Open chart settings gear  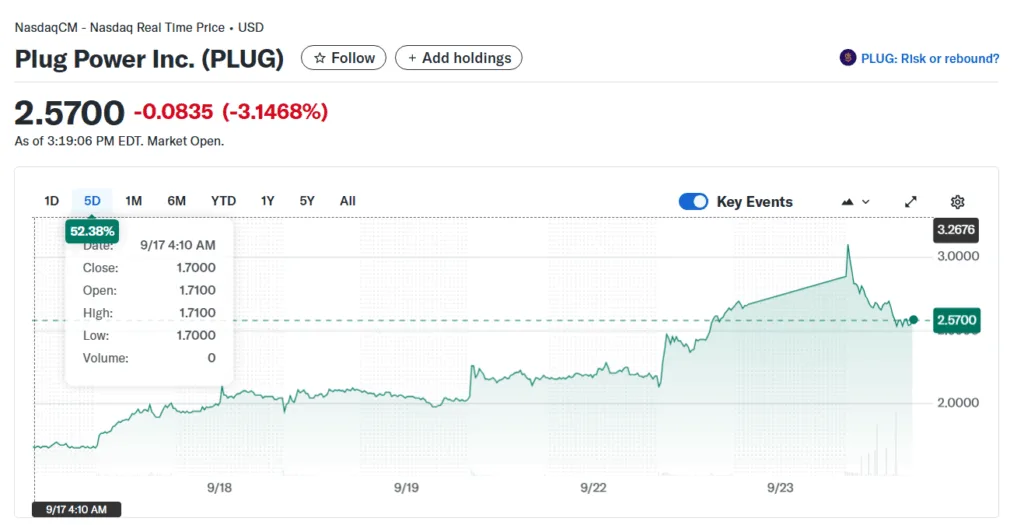pyautogui.click(x=957, y=202)
